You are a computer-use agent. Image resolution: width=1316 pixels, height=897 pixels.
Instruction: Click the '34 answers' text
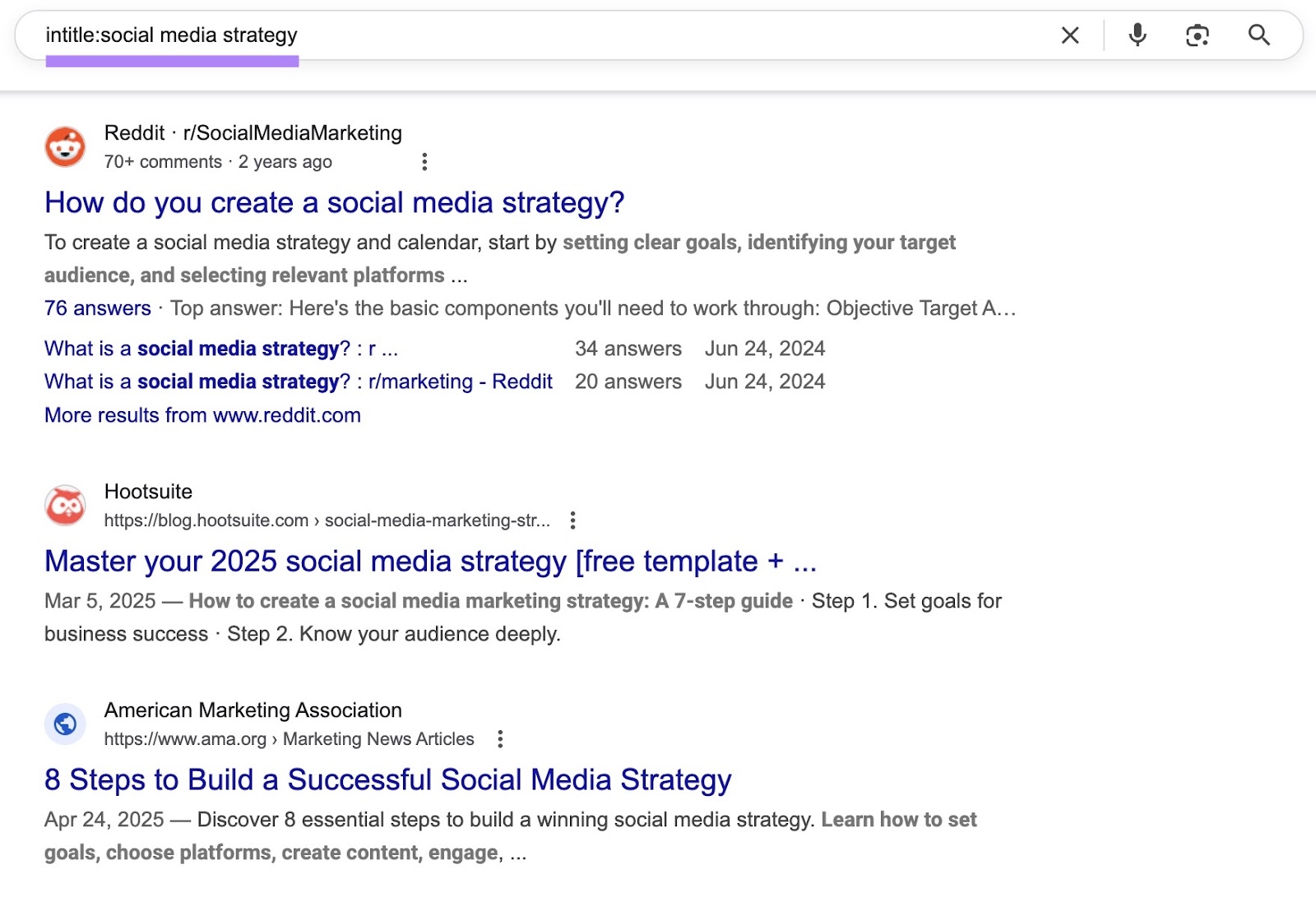click(628, 349)
